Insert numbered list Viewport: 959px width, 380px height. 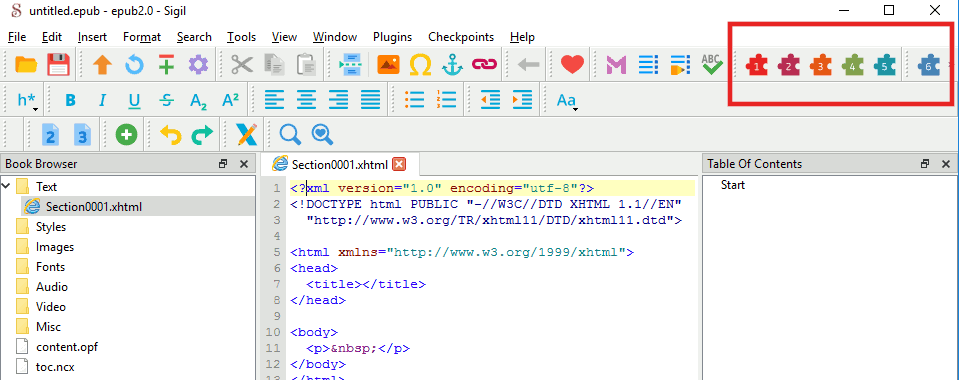coord(446,100)
